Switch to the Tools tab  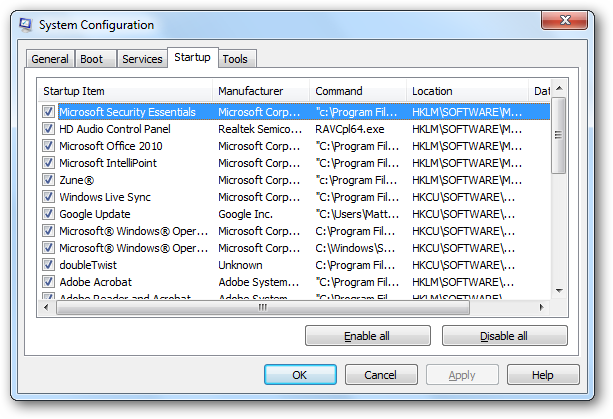tap(237, 59)
